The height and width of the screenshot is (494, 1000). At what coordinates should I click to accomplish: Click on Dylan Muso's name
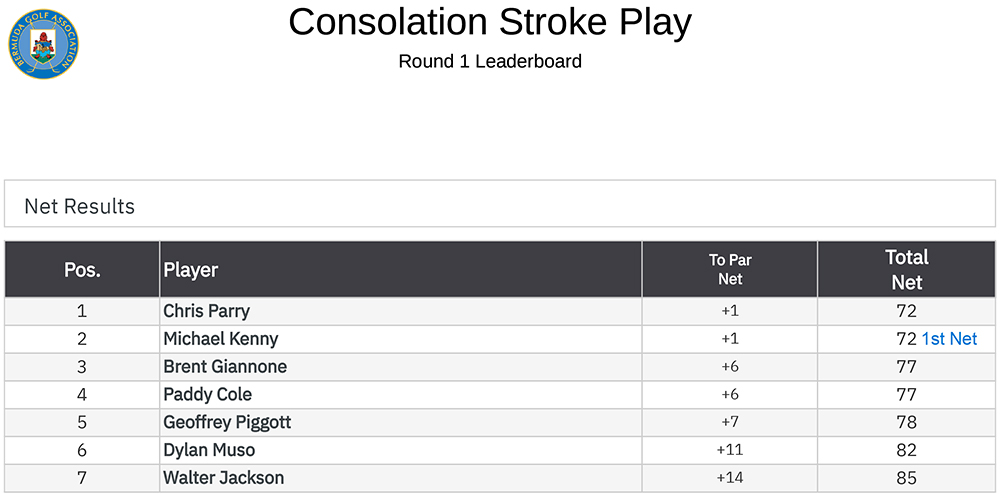coord(209,450)
